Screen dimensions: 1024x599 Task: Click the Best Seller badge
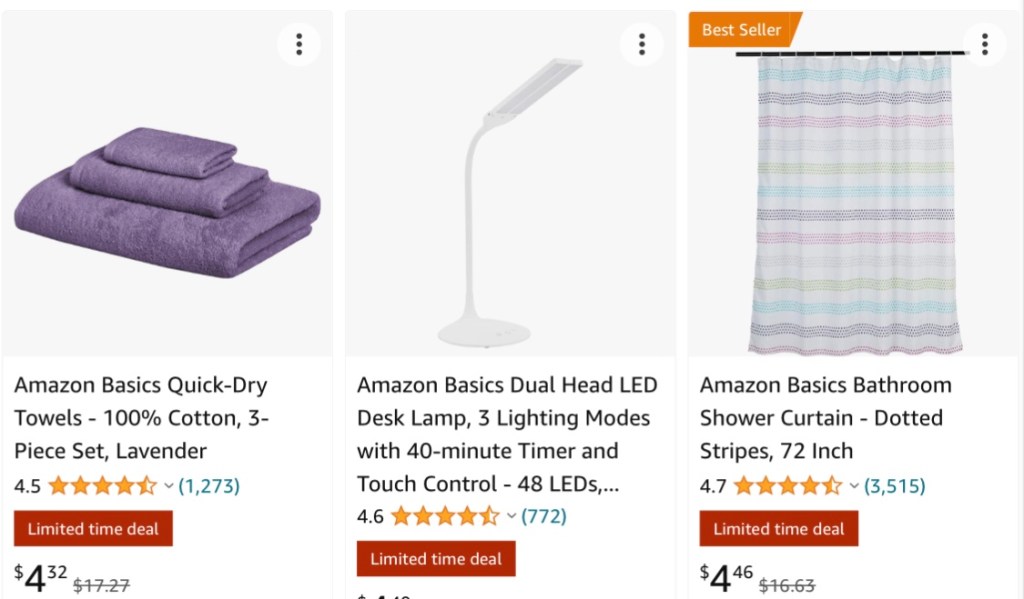tap(742, 30)
